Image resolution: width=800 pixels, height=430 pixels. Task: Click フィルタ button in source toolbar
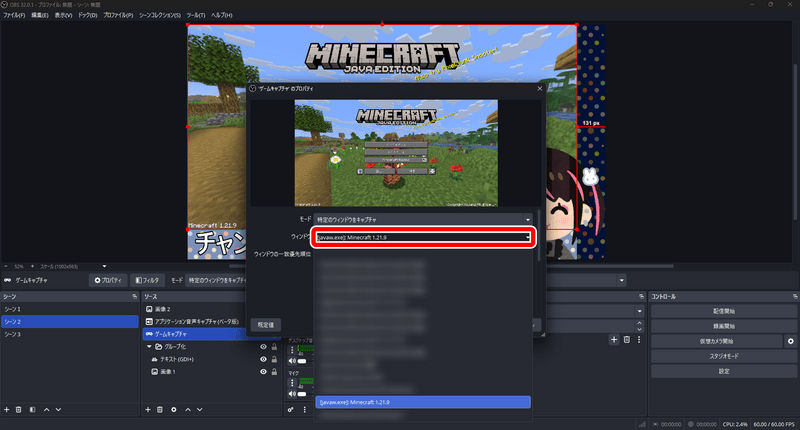[x=147, y=280]
